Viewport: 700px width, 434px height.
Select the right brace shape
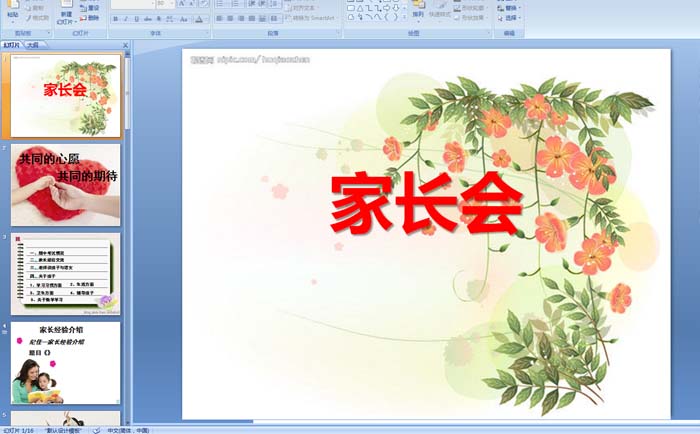pos(396,17)
